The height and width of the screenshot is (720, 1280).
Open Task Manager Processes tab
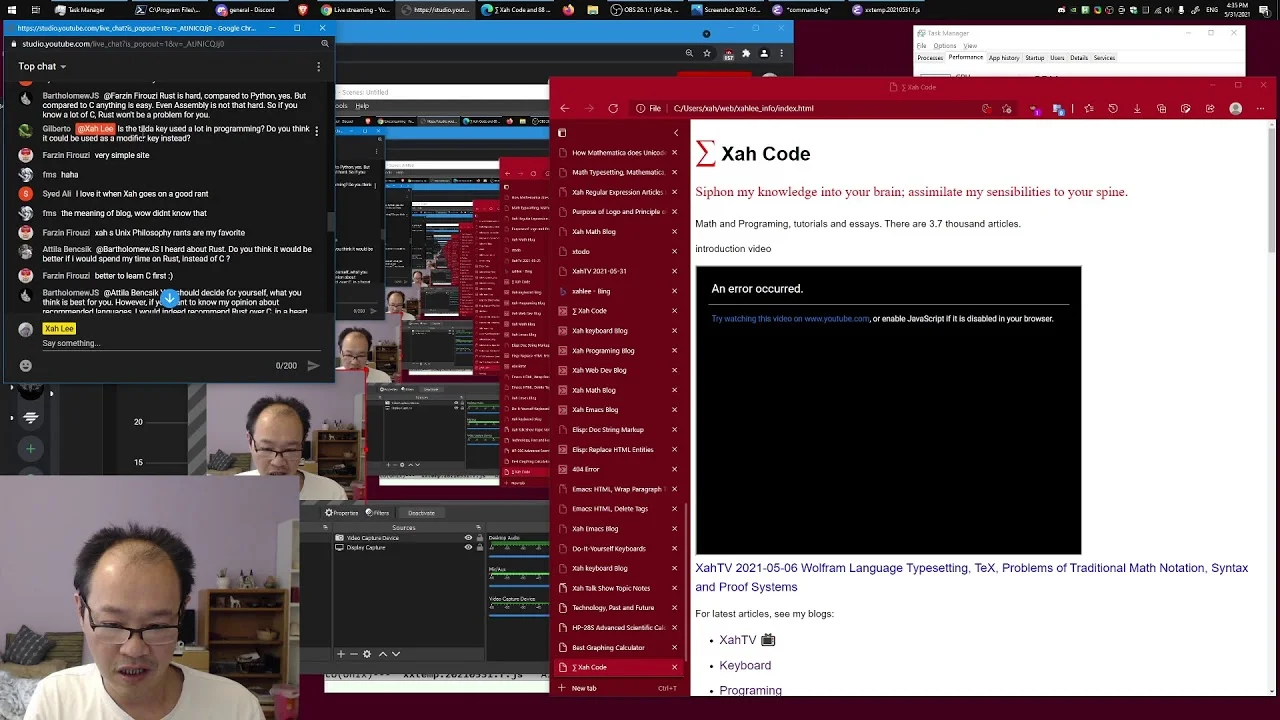930,58
